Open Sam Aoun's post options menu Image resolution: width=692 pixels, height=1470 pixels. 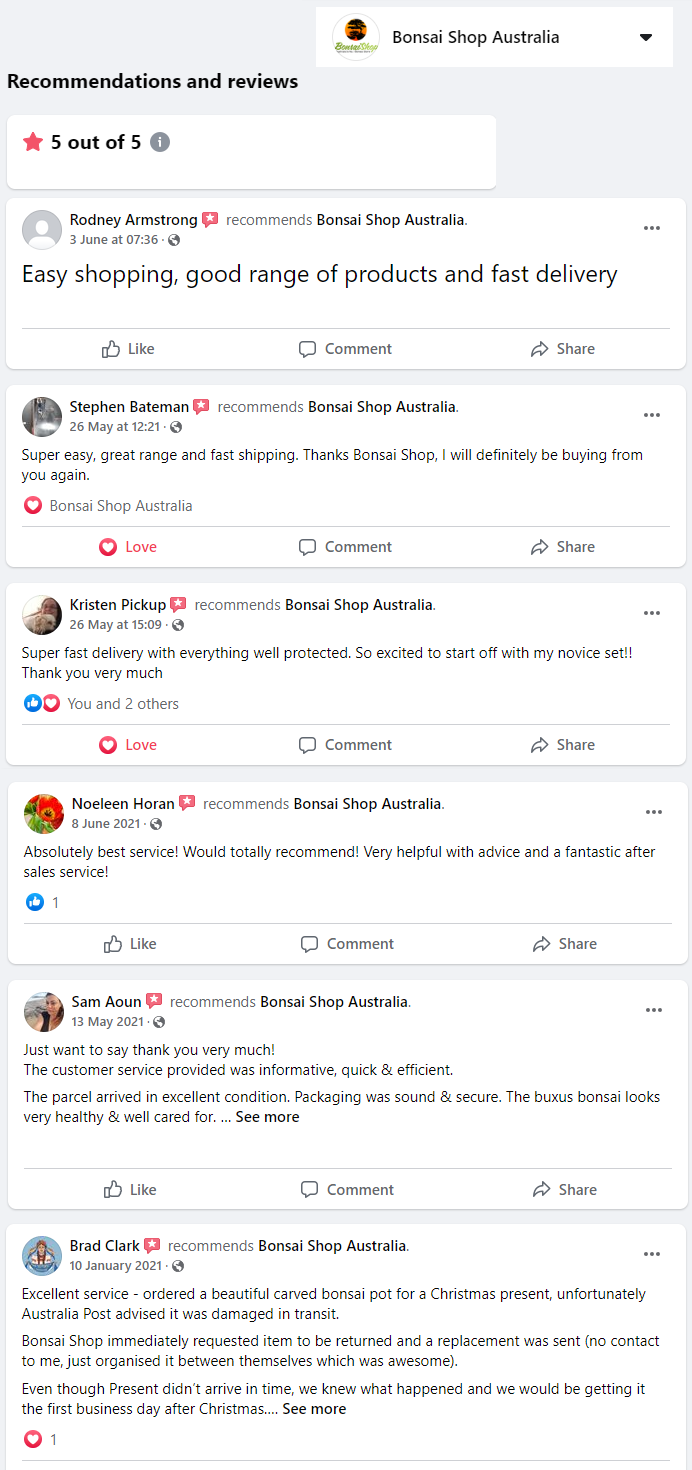(654, 1010)
